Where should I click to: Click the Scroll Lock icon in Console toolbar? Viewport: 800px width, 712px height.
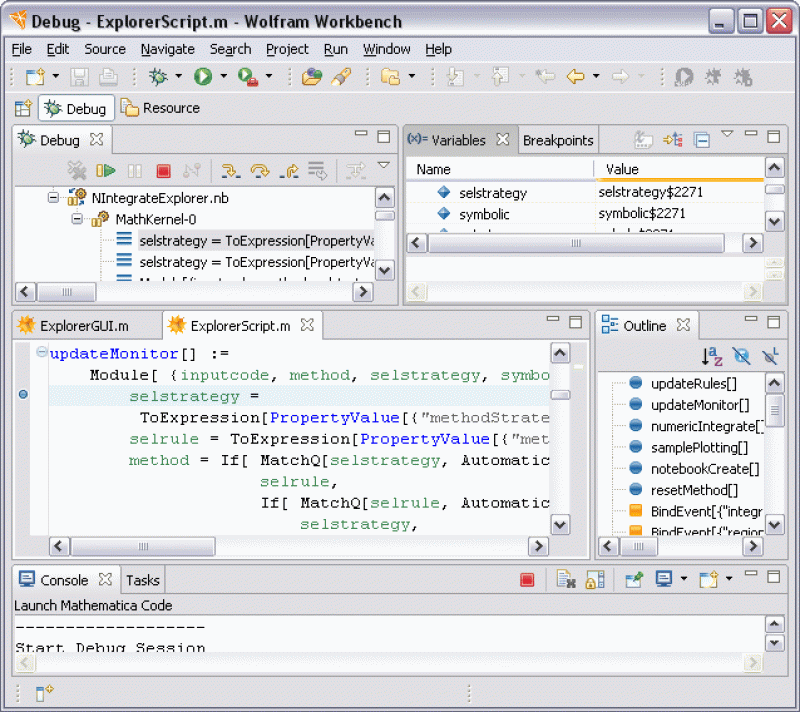595,578
